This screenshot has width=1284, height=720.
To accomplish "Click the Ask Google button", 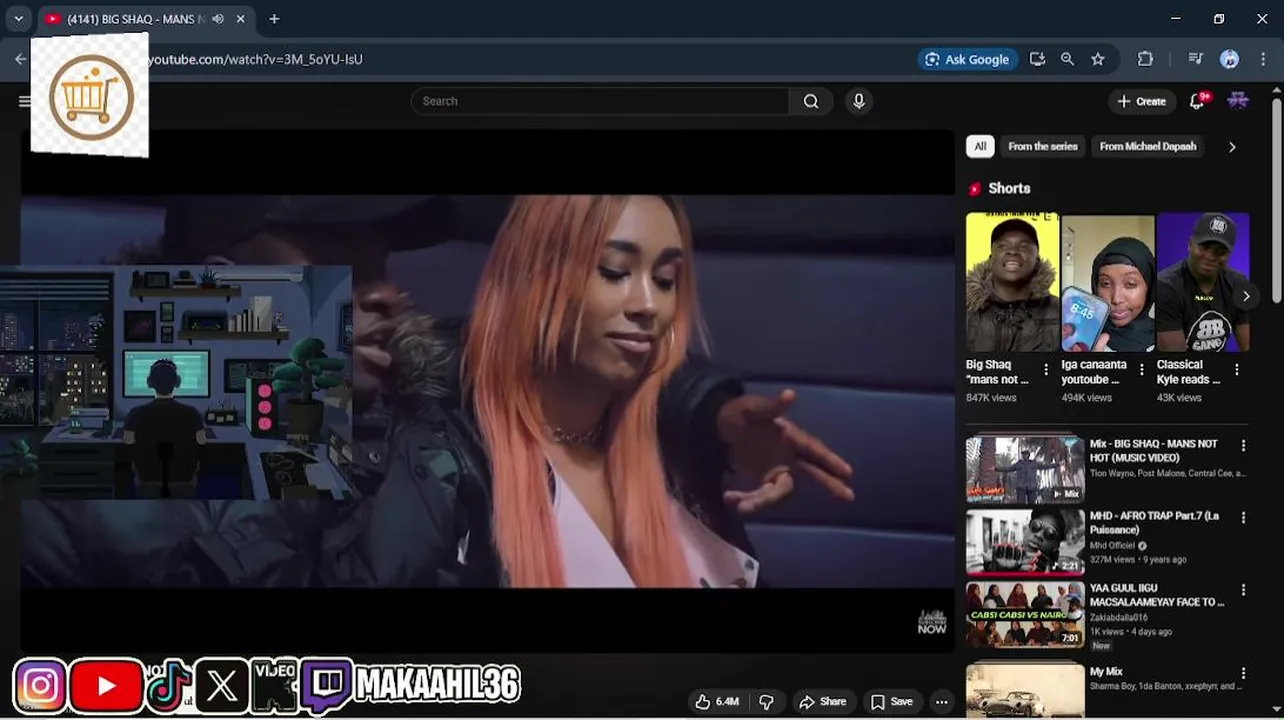I will coord(967,59).
